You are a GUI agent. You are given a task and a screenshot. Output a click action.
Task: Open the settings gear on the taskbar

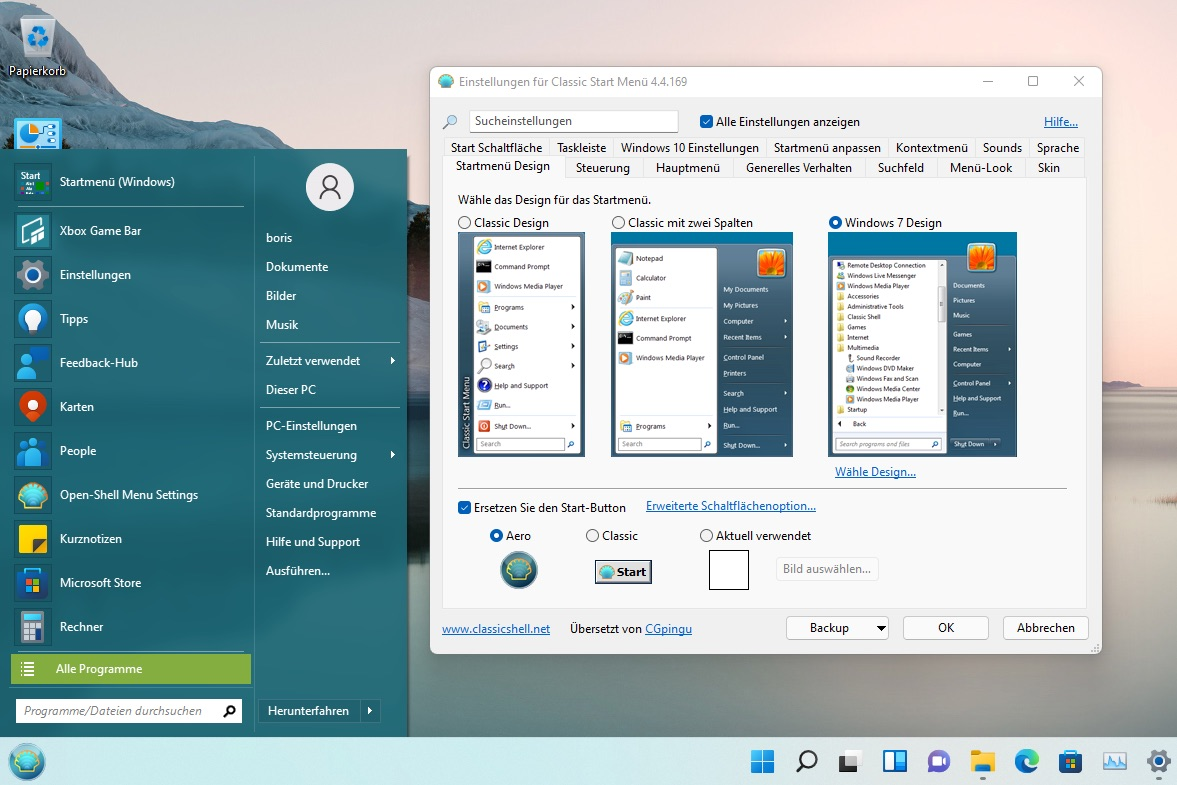(x=1158, y=762)
